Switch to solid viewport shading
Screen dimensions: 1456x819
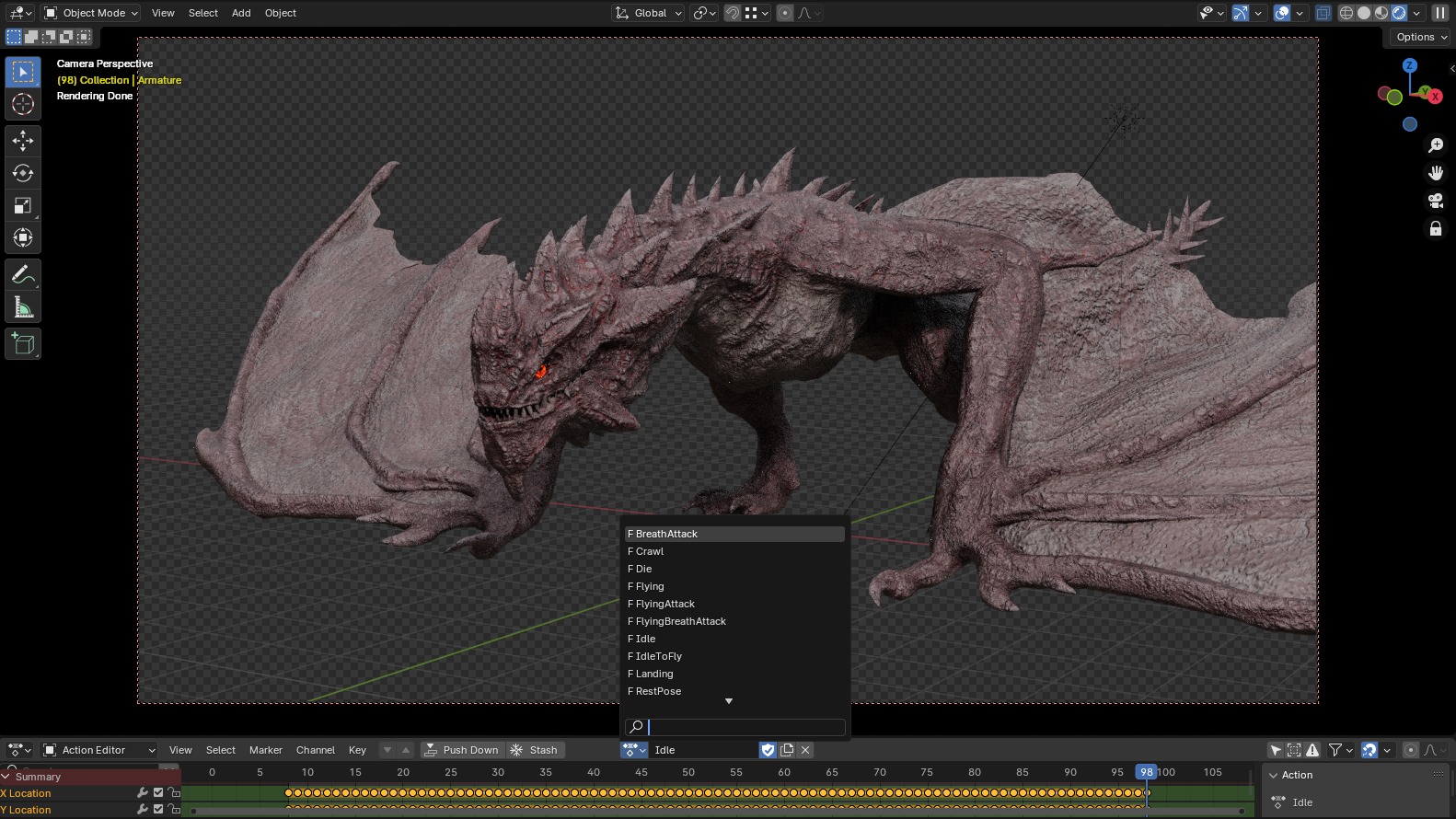coord(1364,13)
